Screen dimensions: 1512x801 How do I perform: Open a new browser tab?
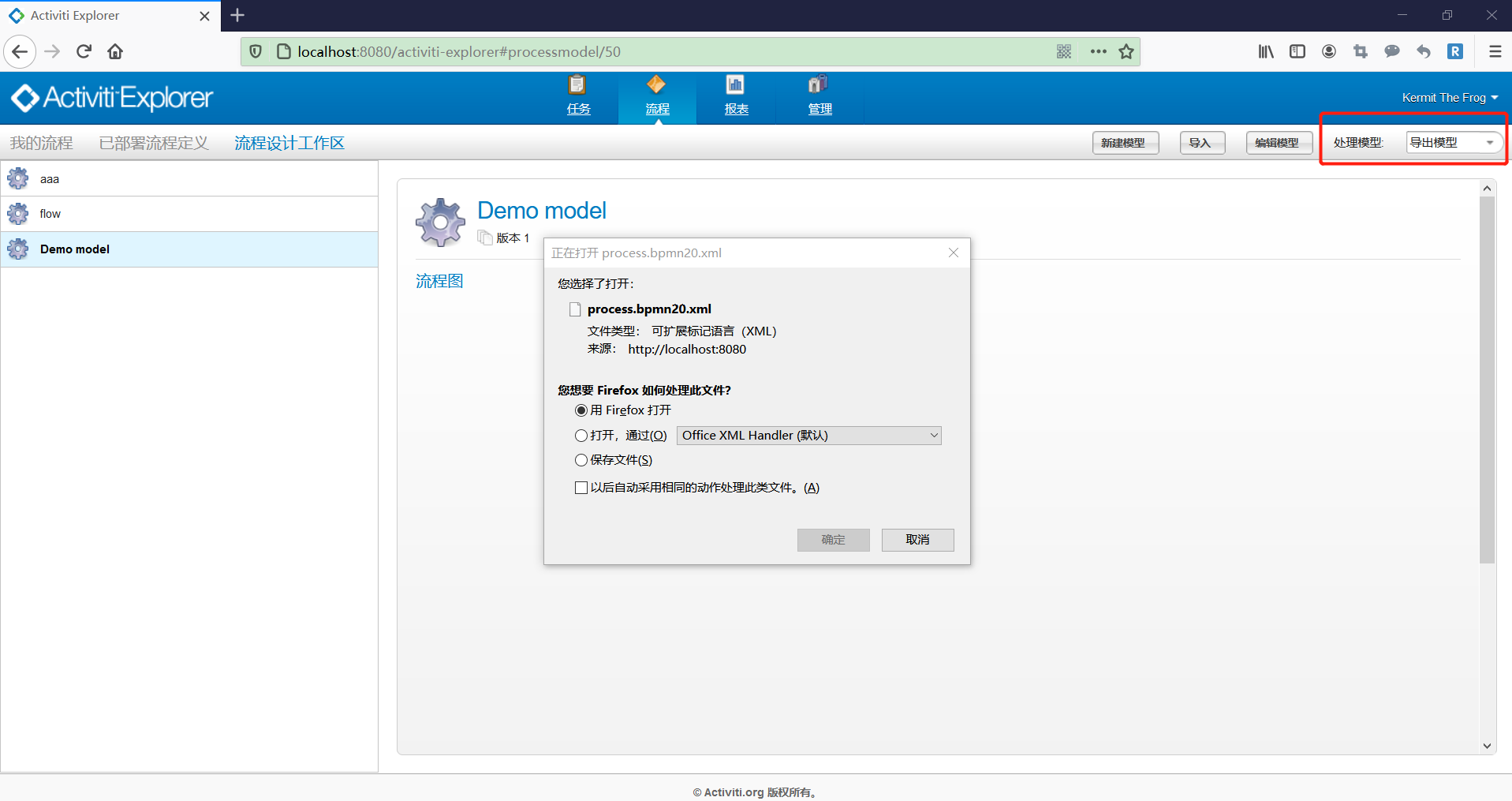click(x=237, y=15)
